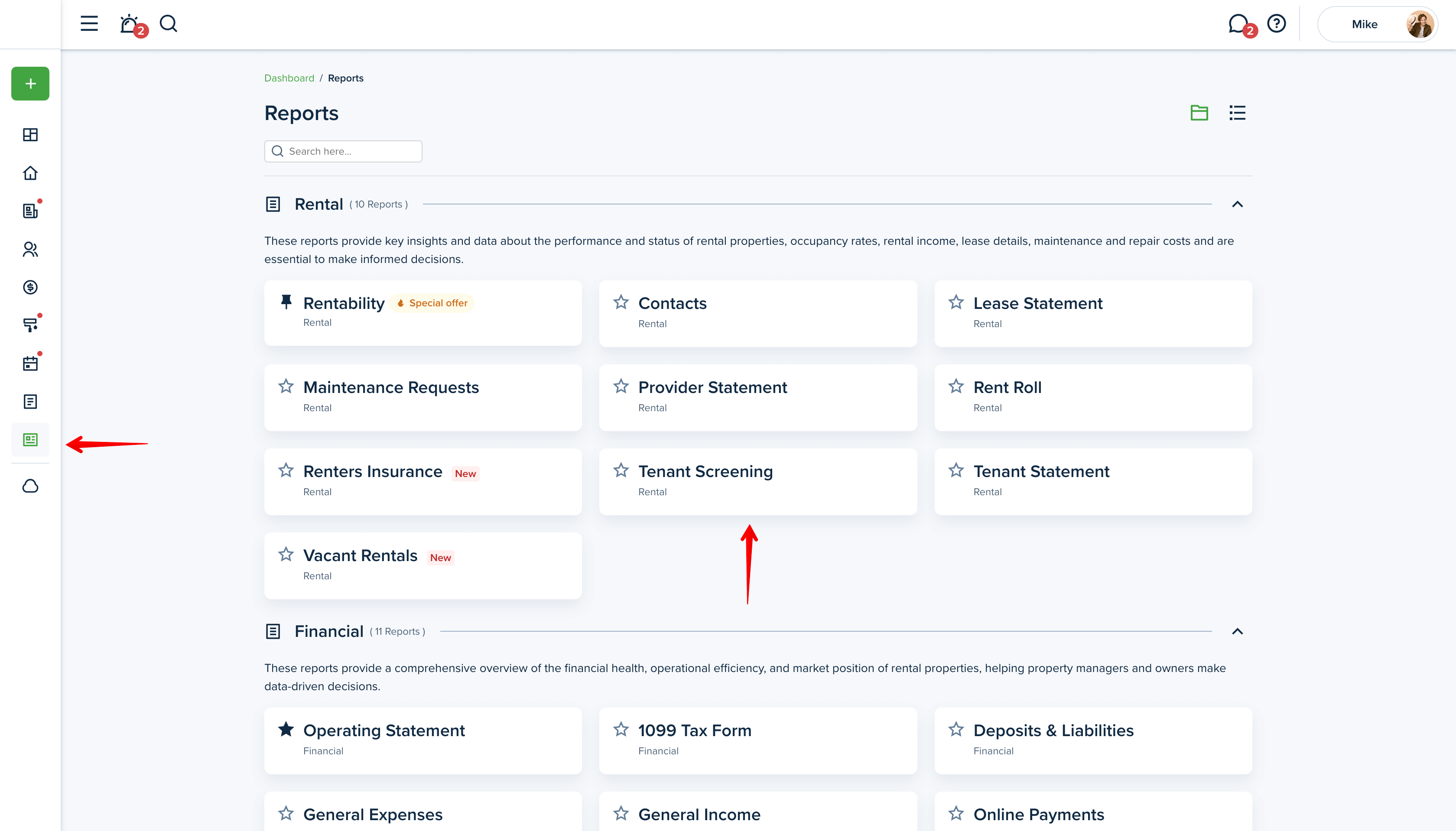
Task: Favorite the 1099 Tax Form star
Action: [621, 730]
